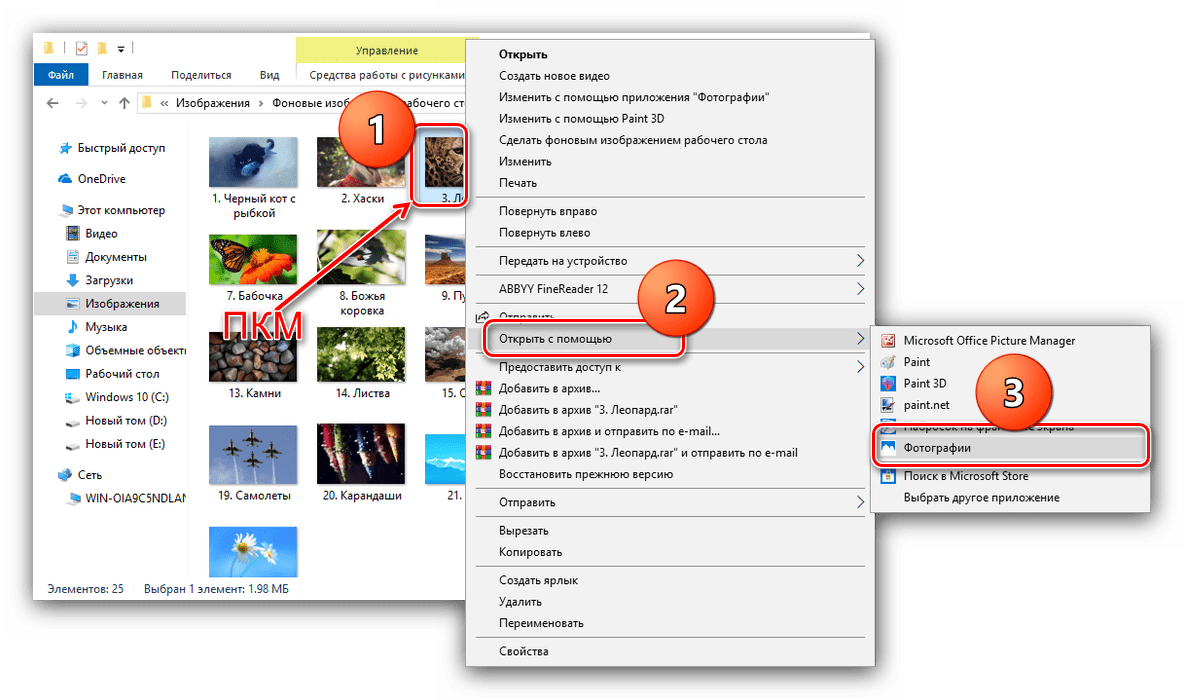Expand the lower Отправить submenu
Image resolution: width=1184 pixels, height=700 pixels.
[860, 502]
